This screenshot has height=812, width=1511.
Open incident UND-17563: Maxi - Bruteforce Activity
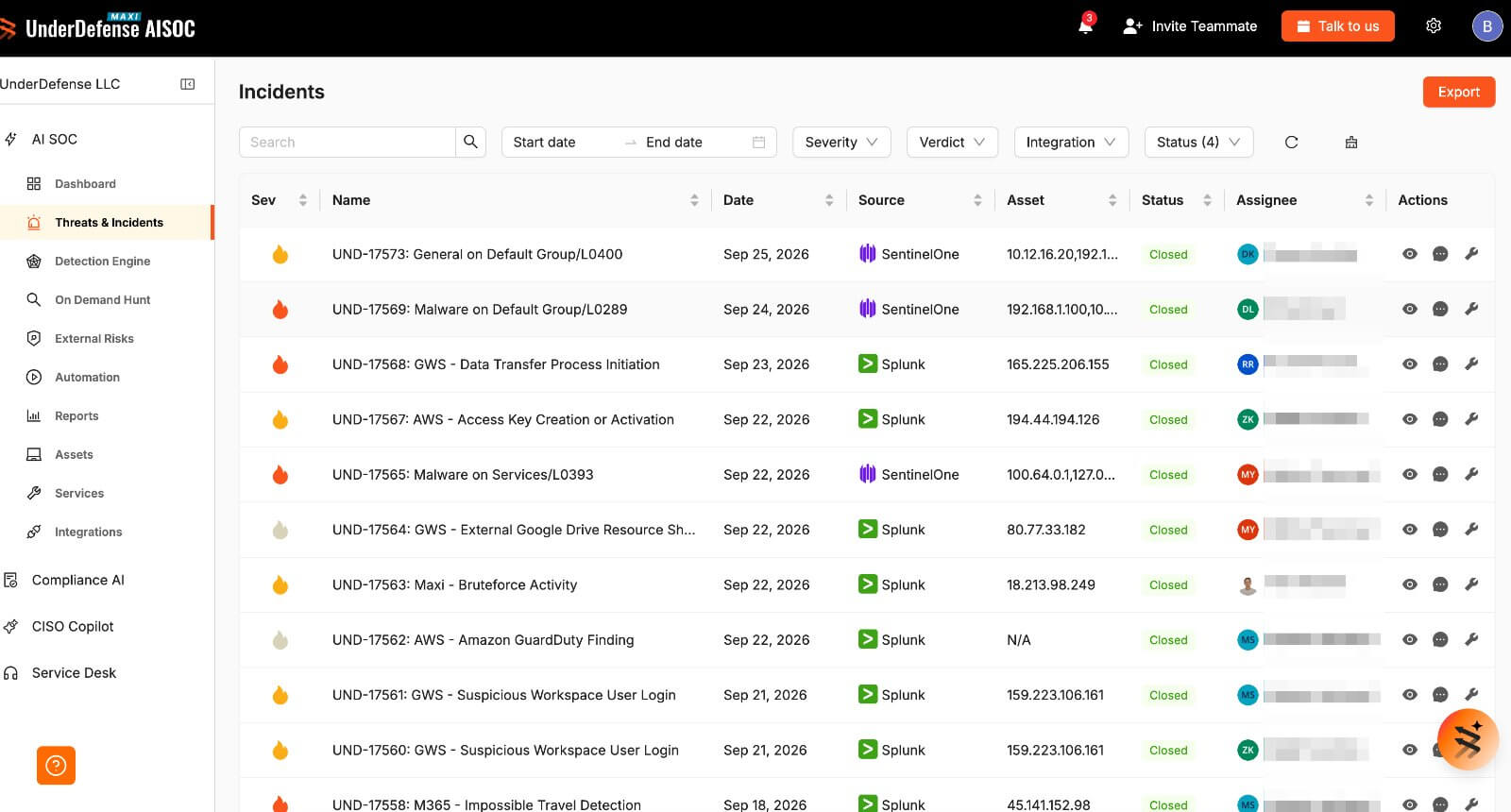pyautogui.click(x=454, y=584)
